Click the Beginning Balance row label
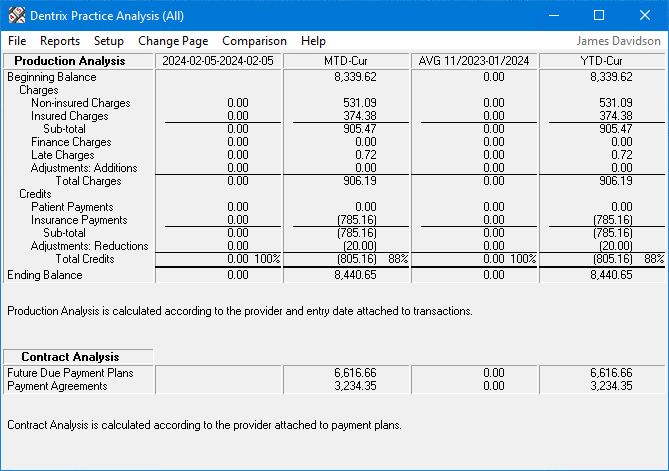 pos(47,76)
